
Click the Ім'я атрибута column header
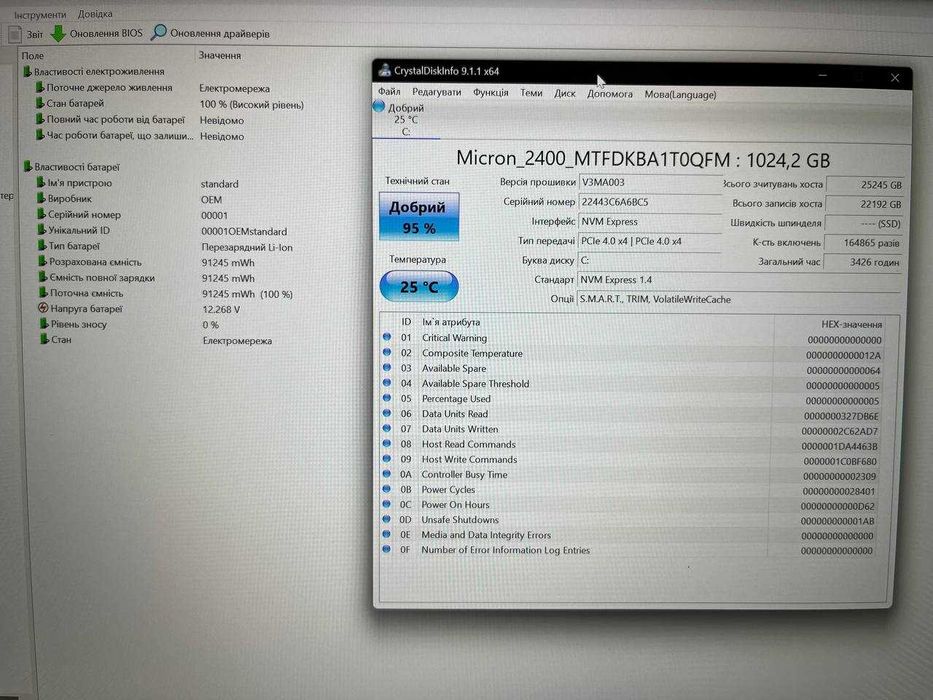tap(450, 322)
